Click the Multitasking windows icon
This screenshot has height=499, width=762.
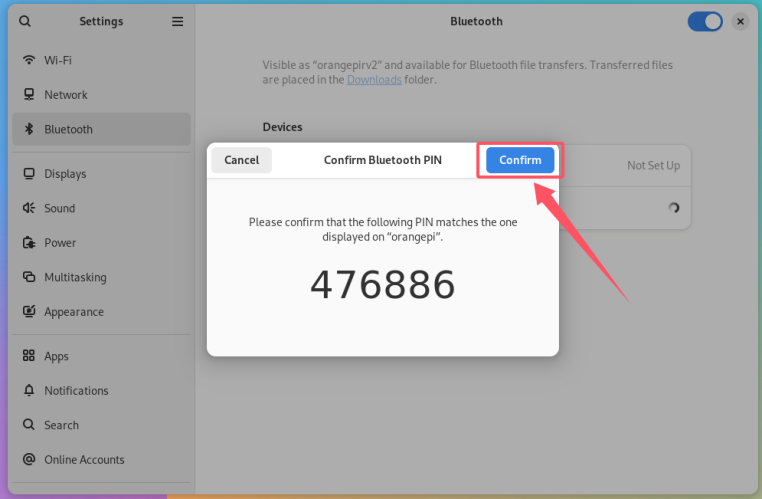pyautogui.click(x=29, y=277)
